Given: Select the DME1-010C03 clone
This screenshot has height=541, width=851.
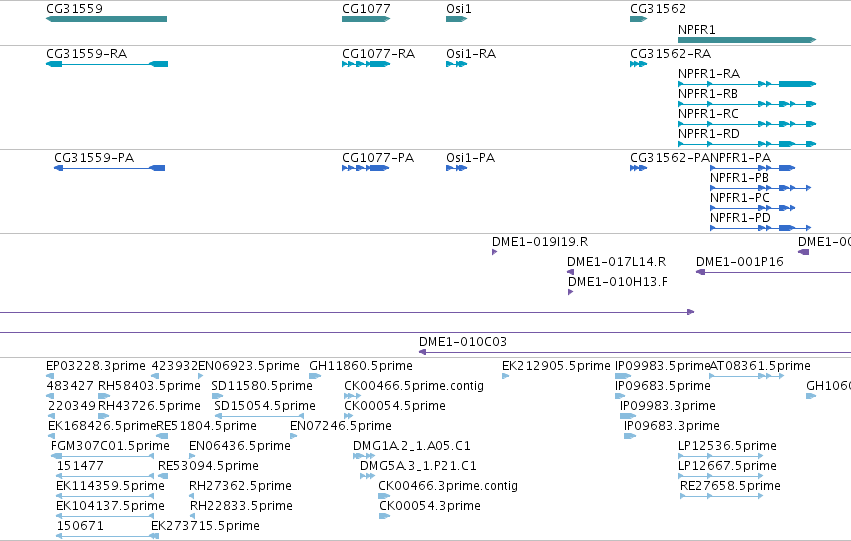Looking at the screenshot, I should click(x=635, y=352).
